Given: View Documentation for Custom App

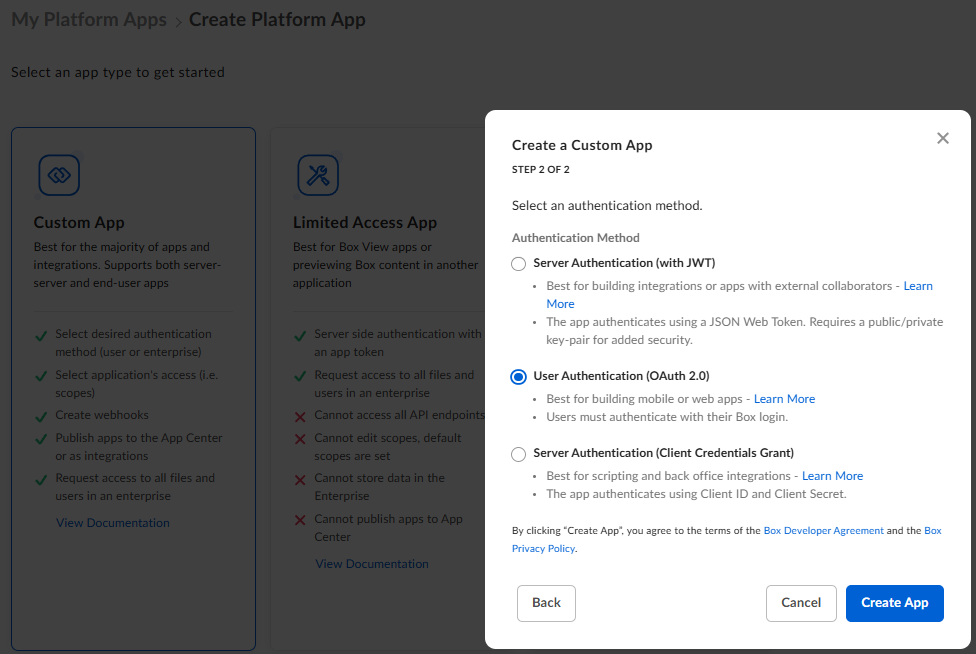Looking at the screenshot, I should tap(113, 523).
